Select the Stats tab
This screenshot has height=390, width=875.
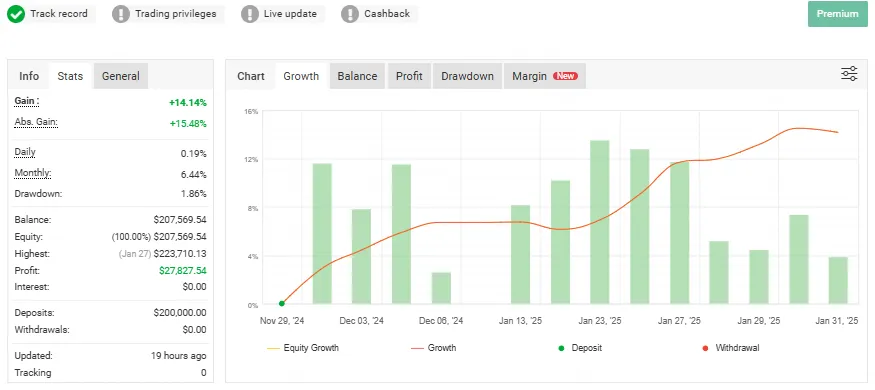(70, 76)
